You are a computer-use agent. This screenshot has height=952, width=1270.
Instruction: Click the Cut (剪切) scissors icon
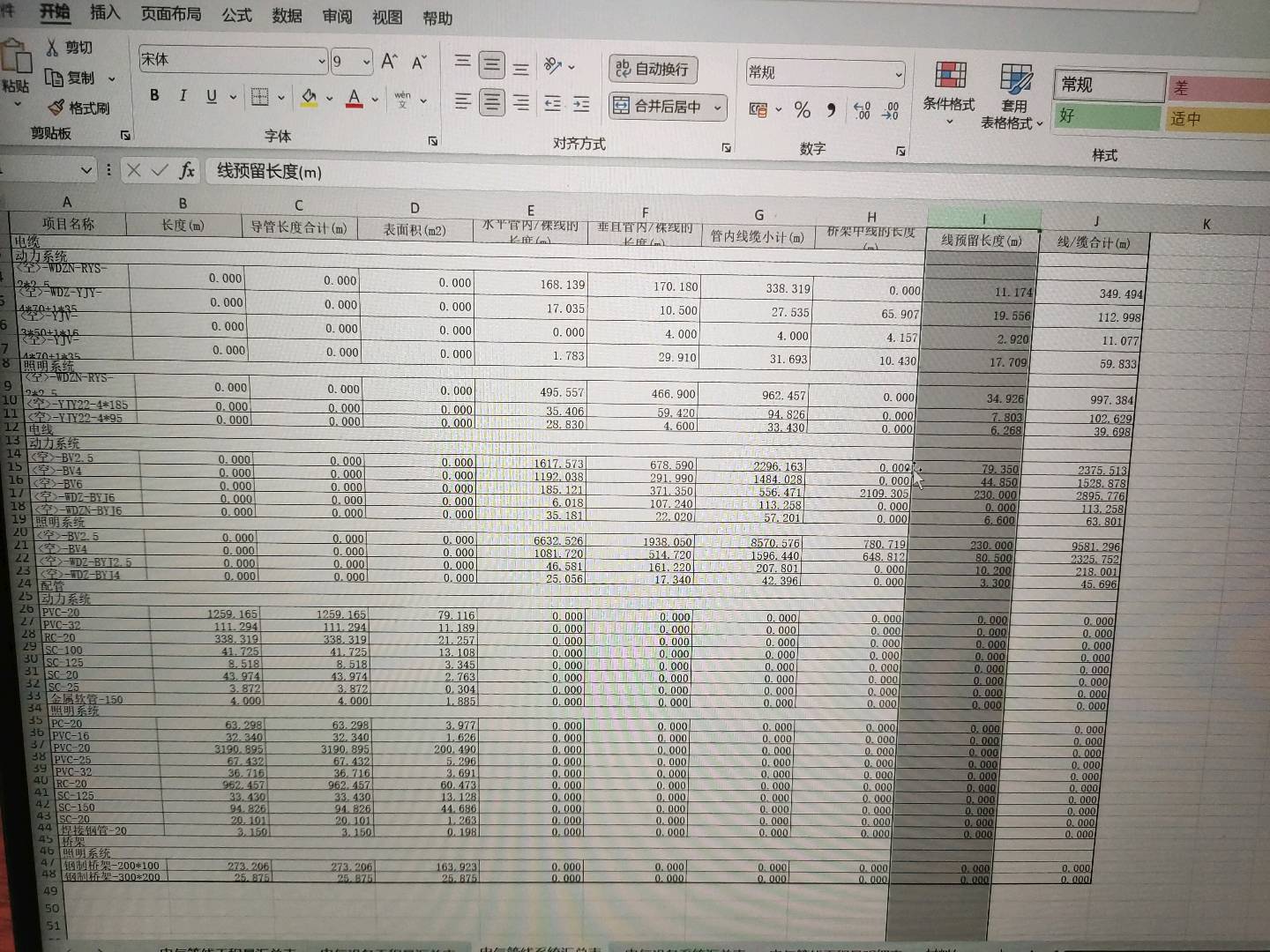point(52,47)
